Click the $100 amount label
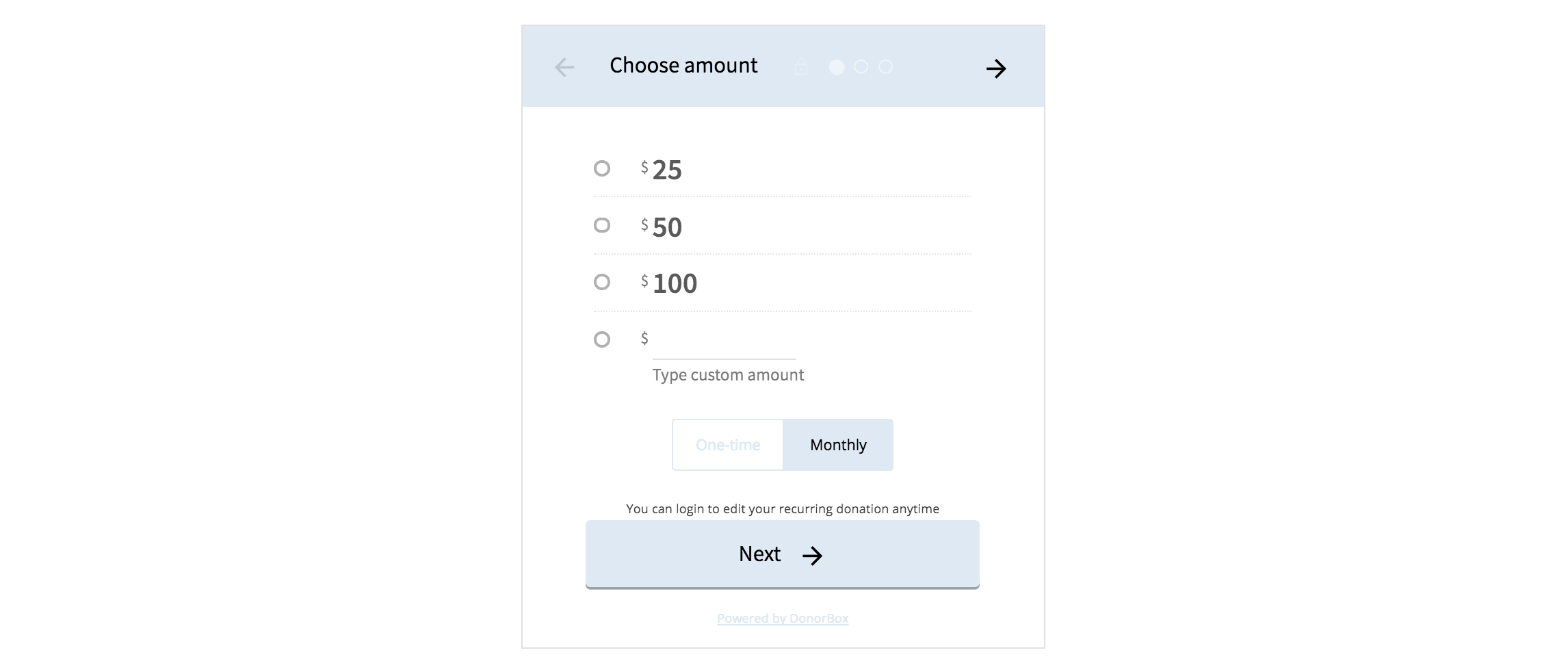 coord(669,283)
